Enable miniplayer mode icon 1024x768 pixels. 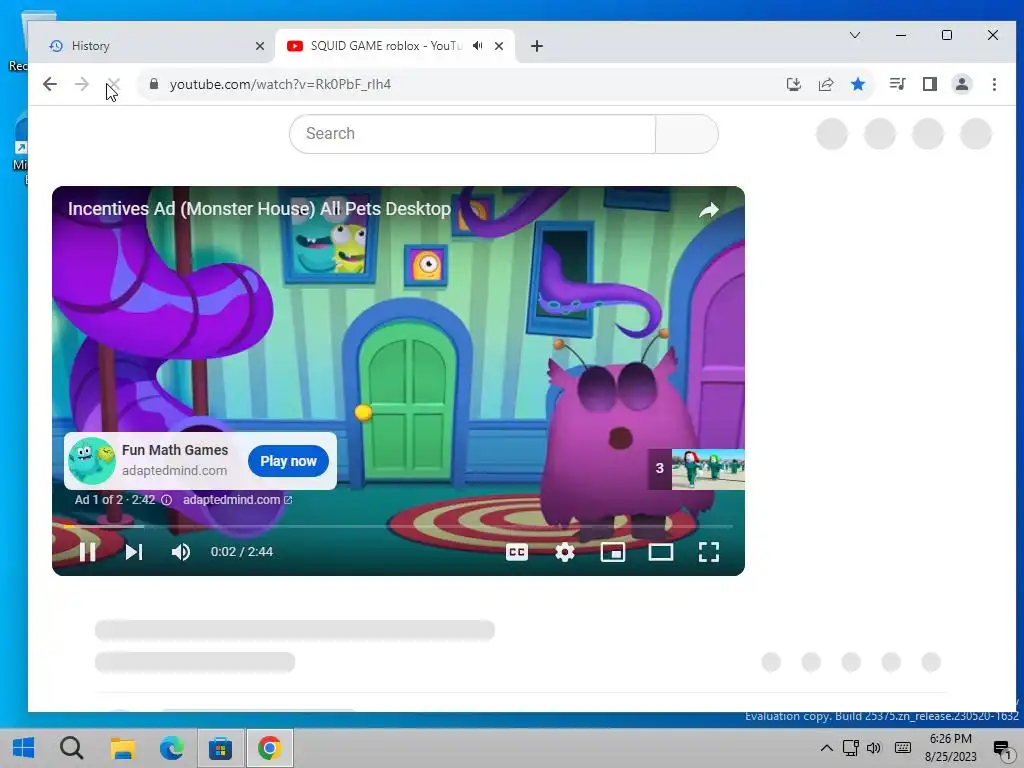pos(613,552)
